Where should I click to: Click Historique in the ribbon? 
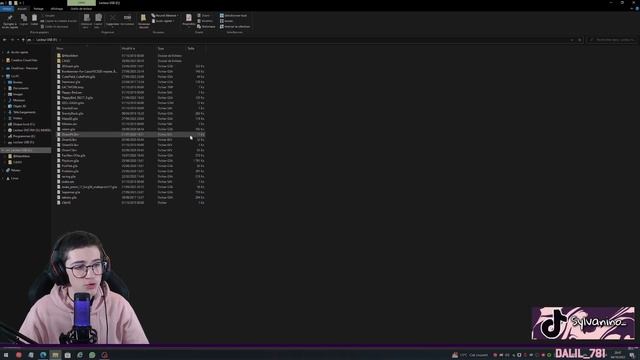206,27
